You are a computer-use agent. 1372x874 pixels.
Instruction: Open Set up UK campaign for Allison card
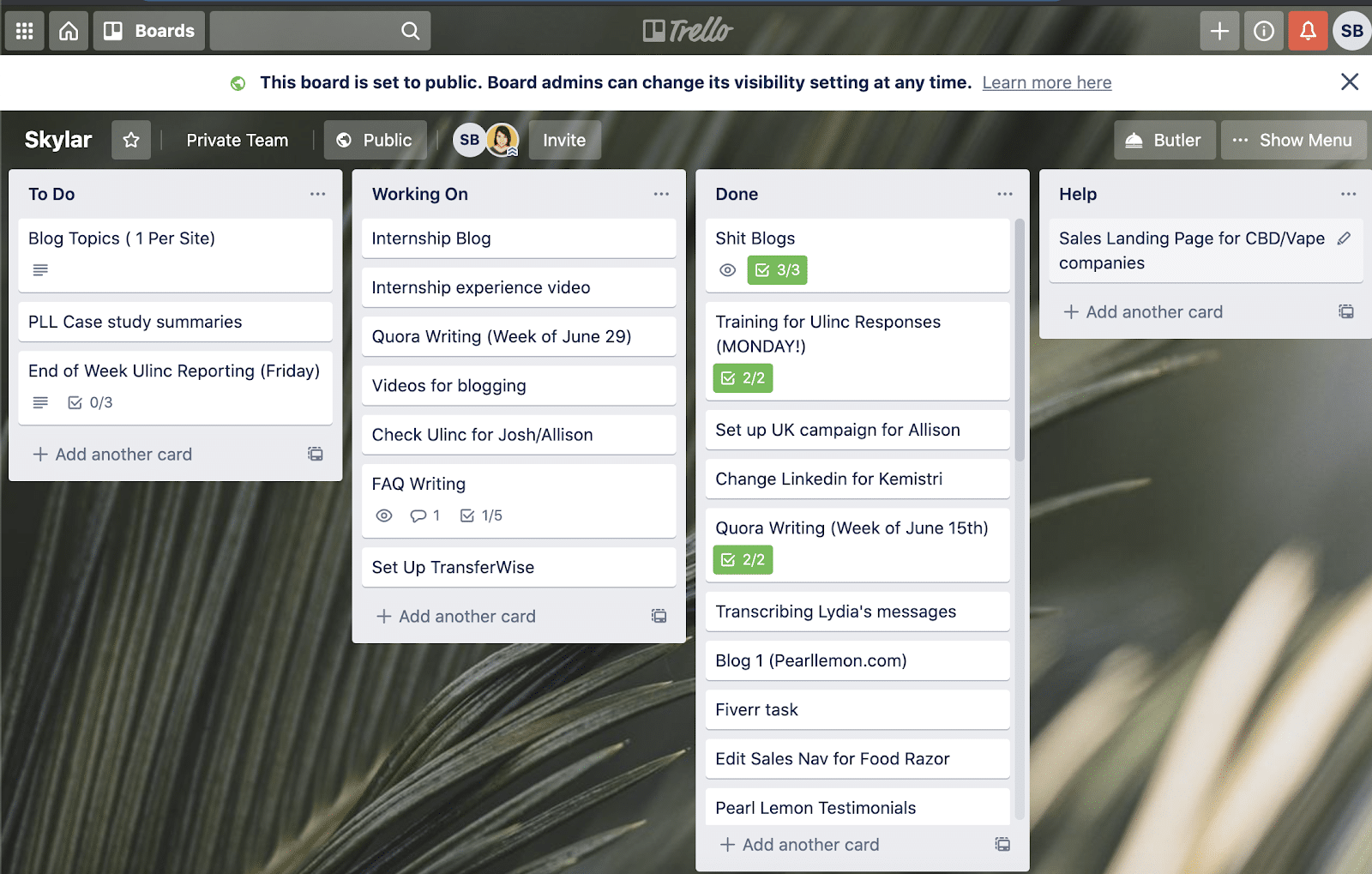[x=857, y=430]
